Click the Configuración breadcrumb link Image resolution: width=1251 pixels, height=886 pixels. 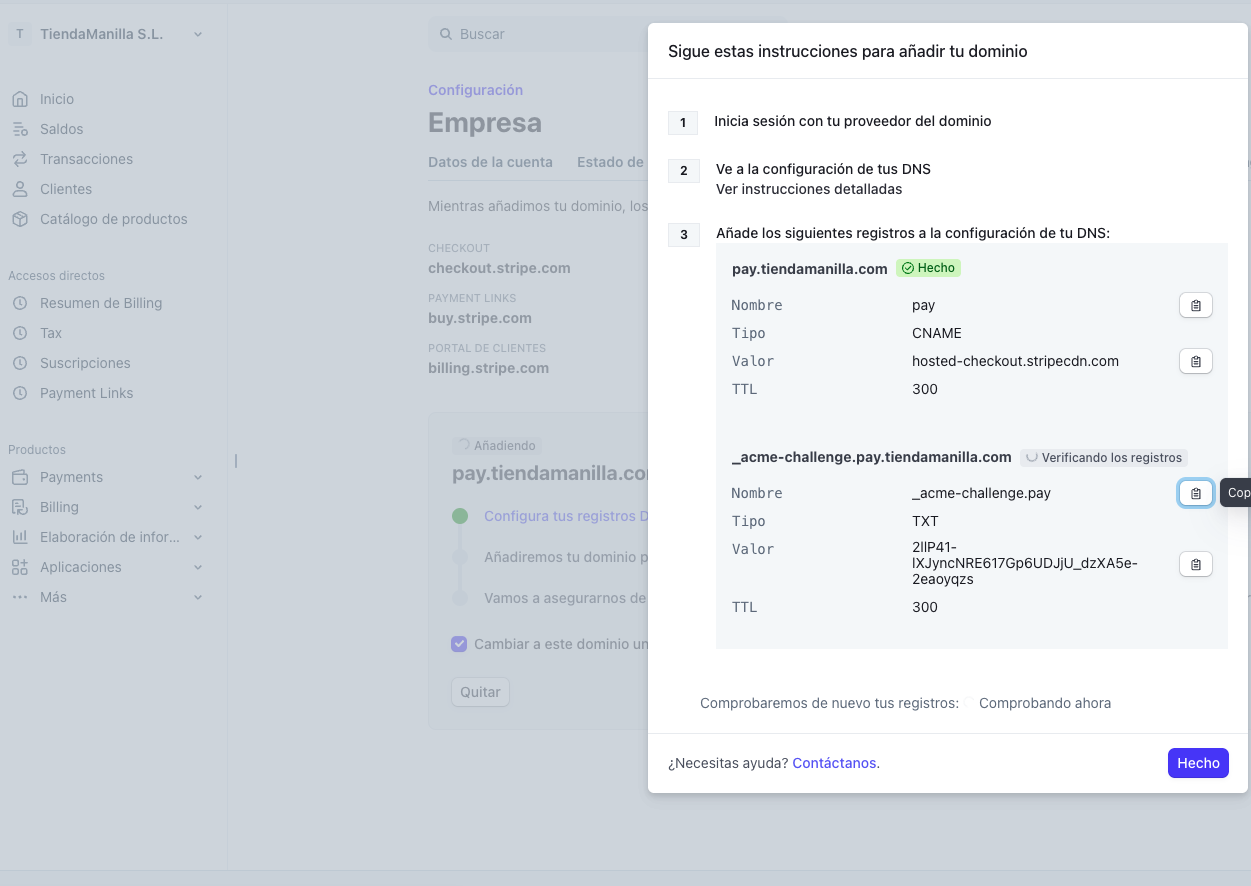click(475, 90)
